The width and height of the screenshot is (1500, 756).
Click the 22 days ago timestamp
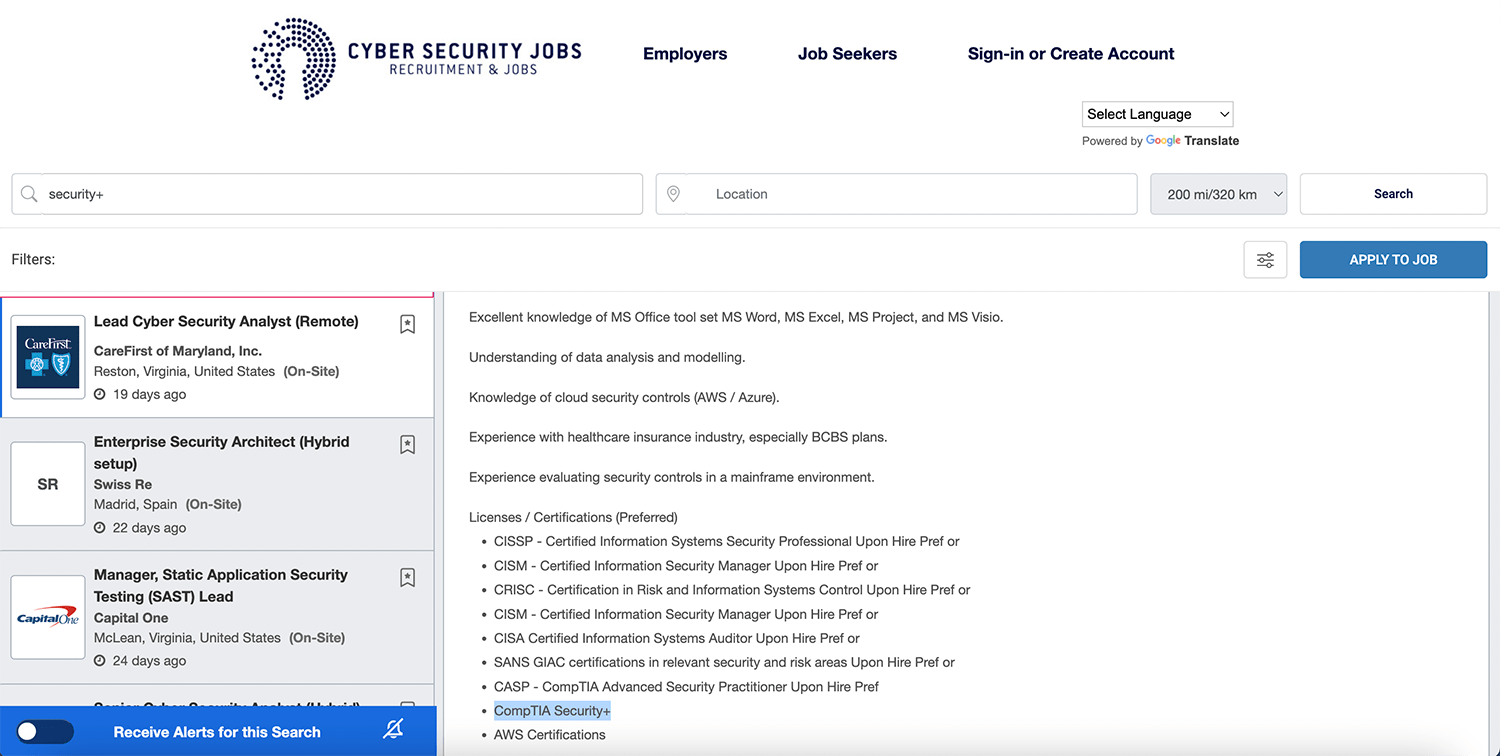(149, 528)
